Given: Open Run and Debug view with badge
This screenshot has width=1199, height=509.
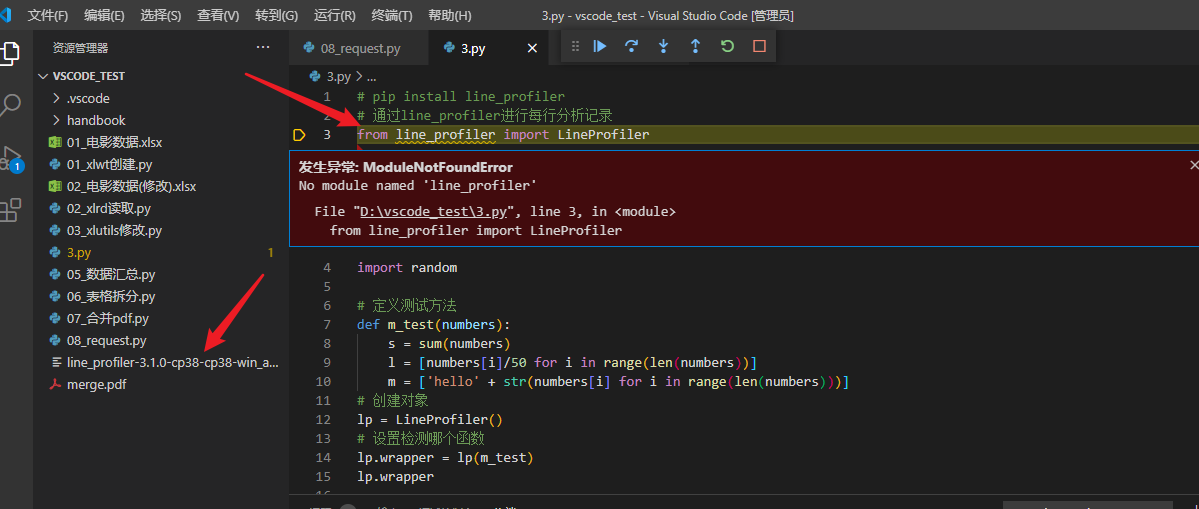Looking at the screenshot, I should point(11,158).
